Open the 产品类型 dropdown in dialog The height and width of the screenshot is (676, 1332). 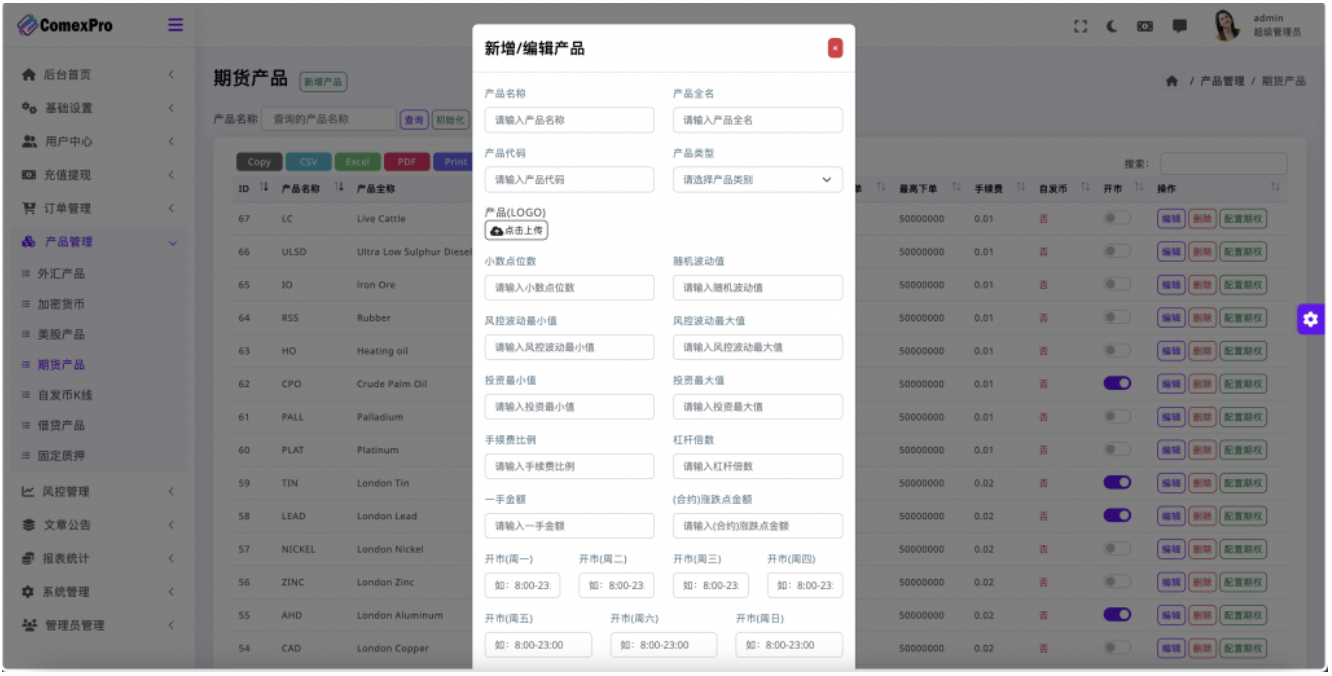[x=757, y=179]
